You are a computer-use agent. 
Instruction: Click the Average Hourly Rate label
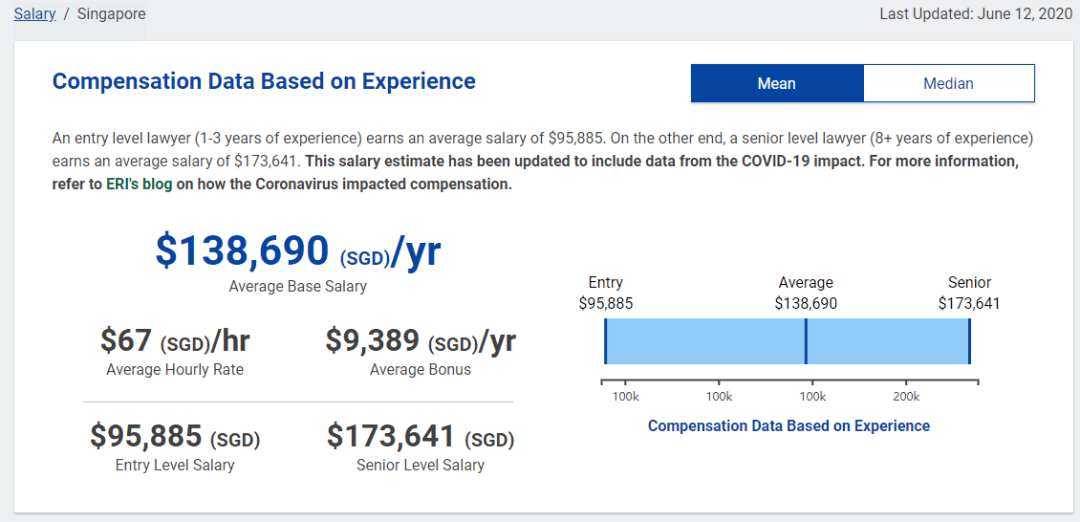pos(175,370)
